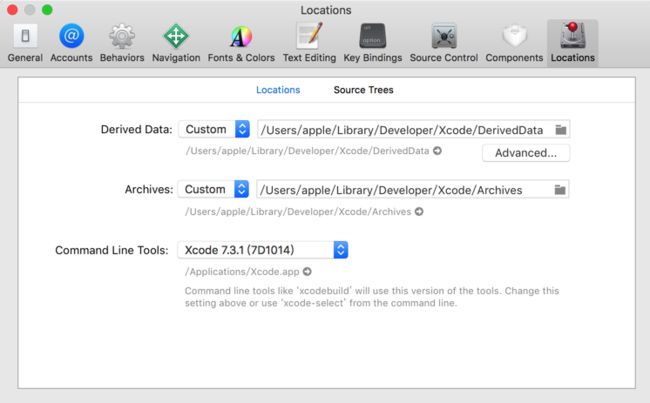Screen dimensions: 650x403
Task: Click the /Applications/Xcode.app path text
Action: click(x=242, y=272)
